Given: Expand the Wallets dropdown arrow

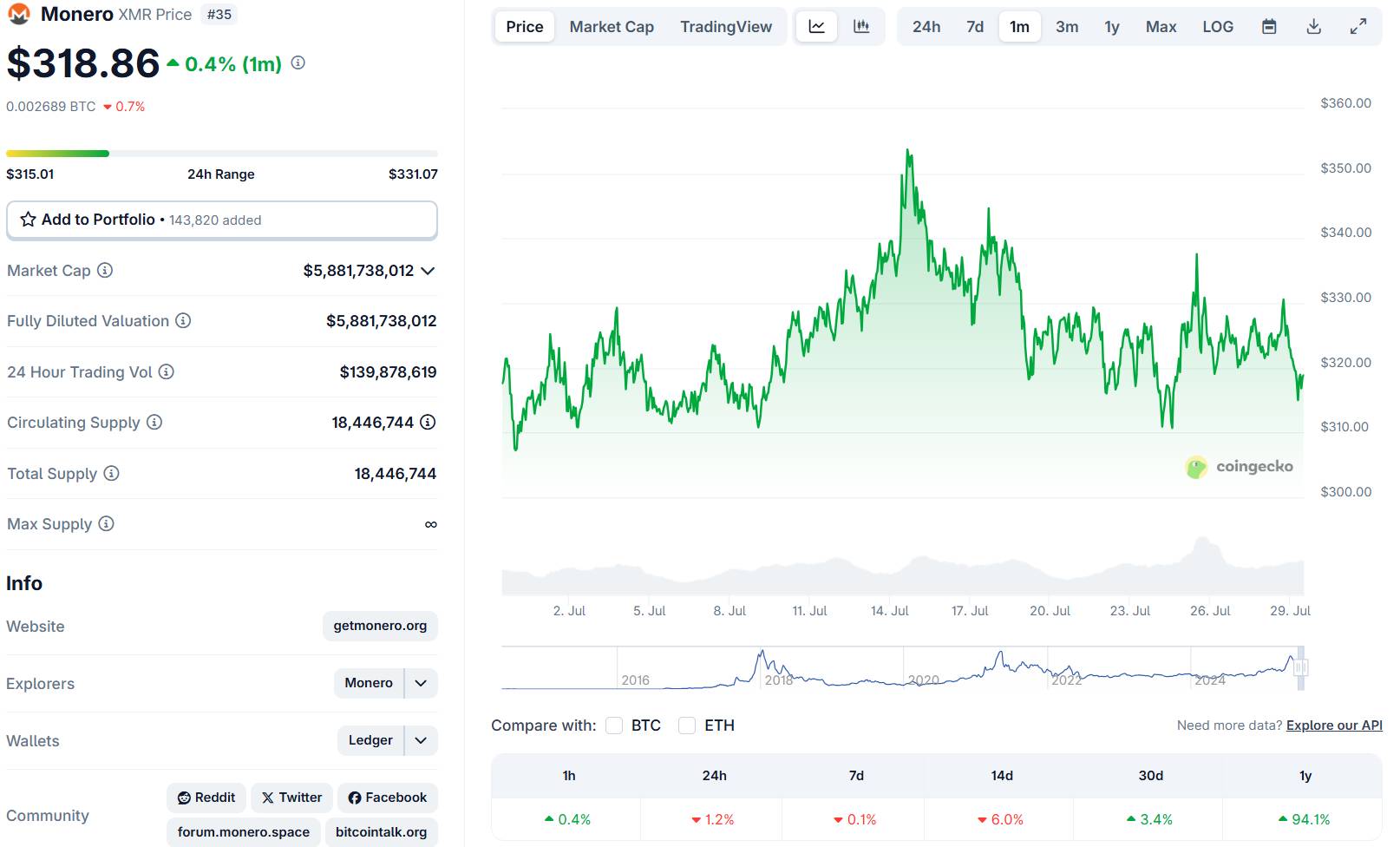Looking at the screenshot, I should [x=421, y=740].
